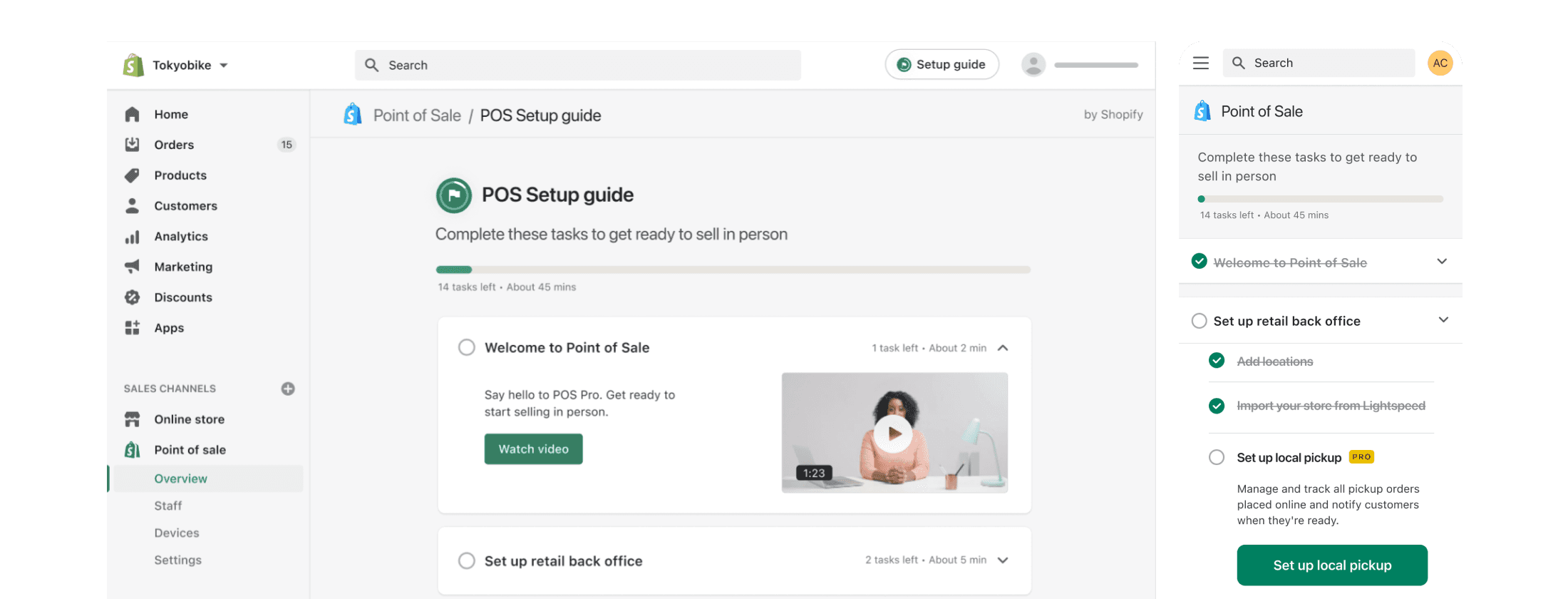This screenshot has height=599, width=1568.
Task: Open Online store sales channel
Action: tap(190, 419)
